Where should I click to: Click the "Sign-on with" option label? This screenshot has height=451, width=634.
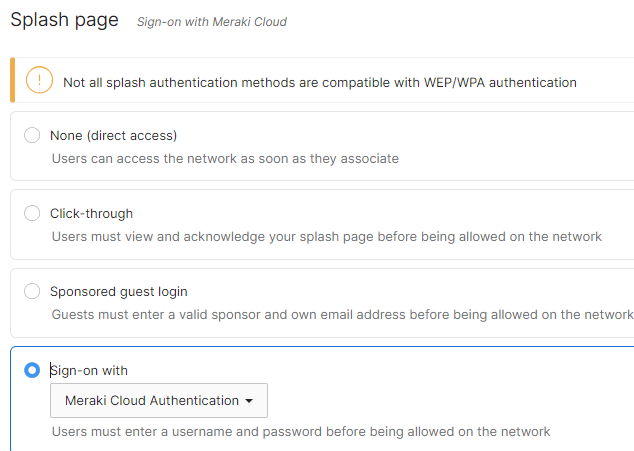pyautogui.click(x=89, y=370)
